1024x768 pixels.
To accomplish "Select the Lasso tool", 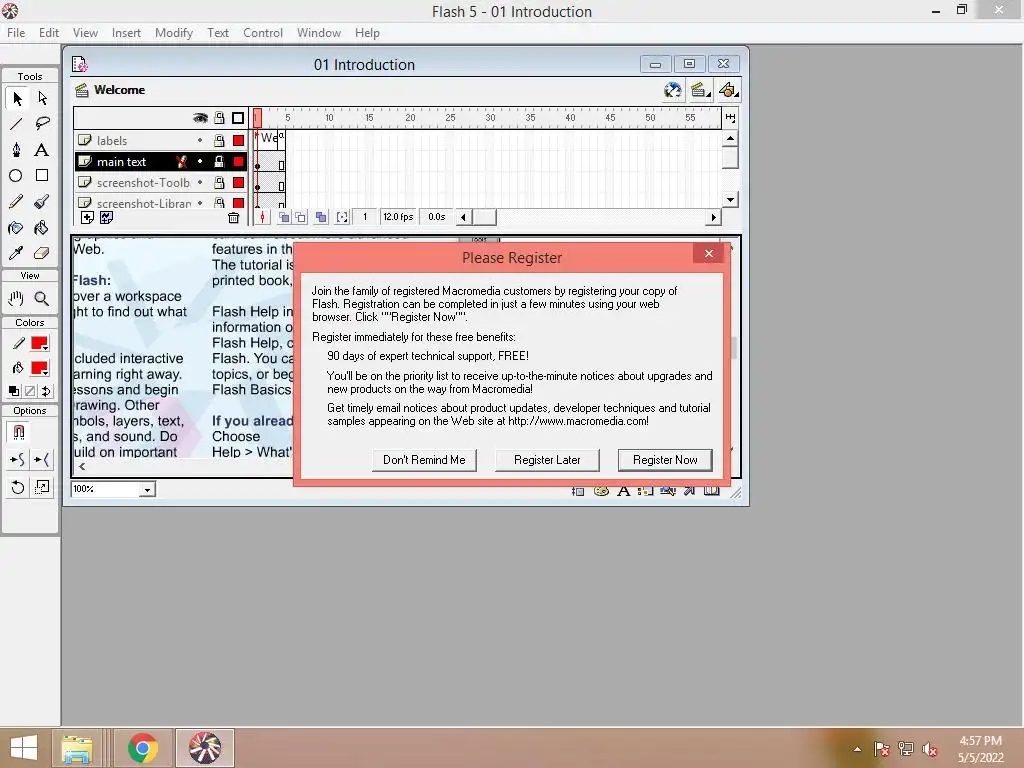I will (42, 123).
